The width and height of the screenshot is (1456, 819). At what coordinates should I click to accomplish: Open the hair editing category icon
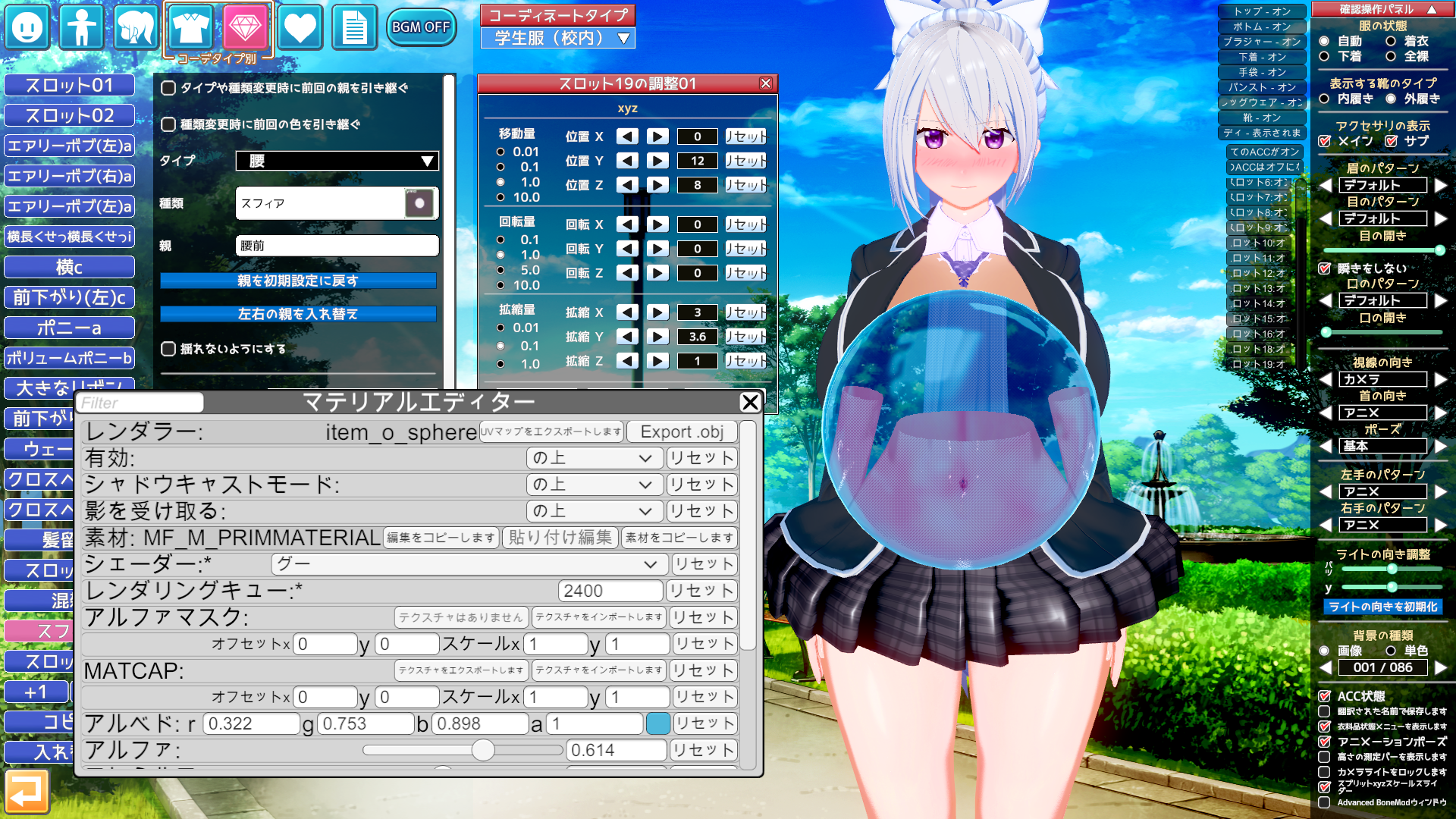(136, 27)
